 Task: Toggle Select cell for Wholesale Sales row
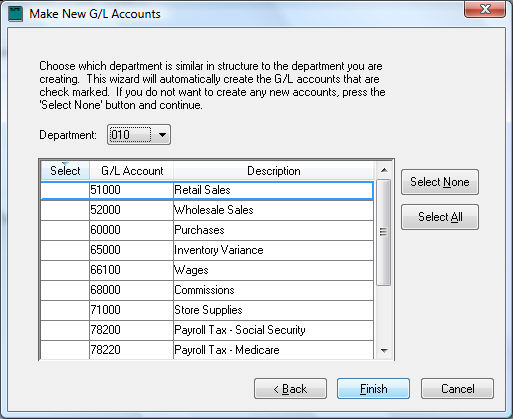click(x=65, y=210)
